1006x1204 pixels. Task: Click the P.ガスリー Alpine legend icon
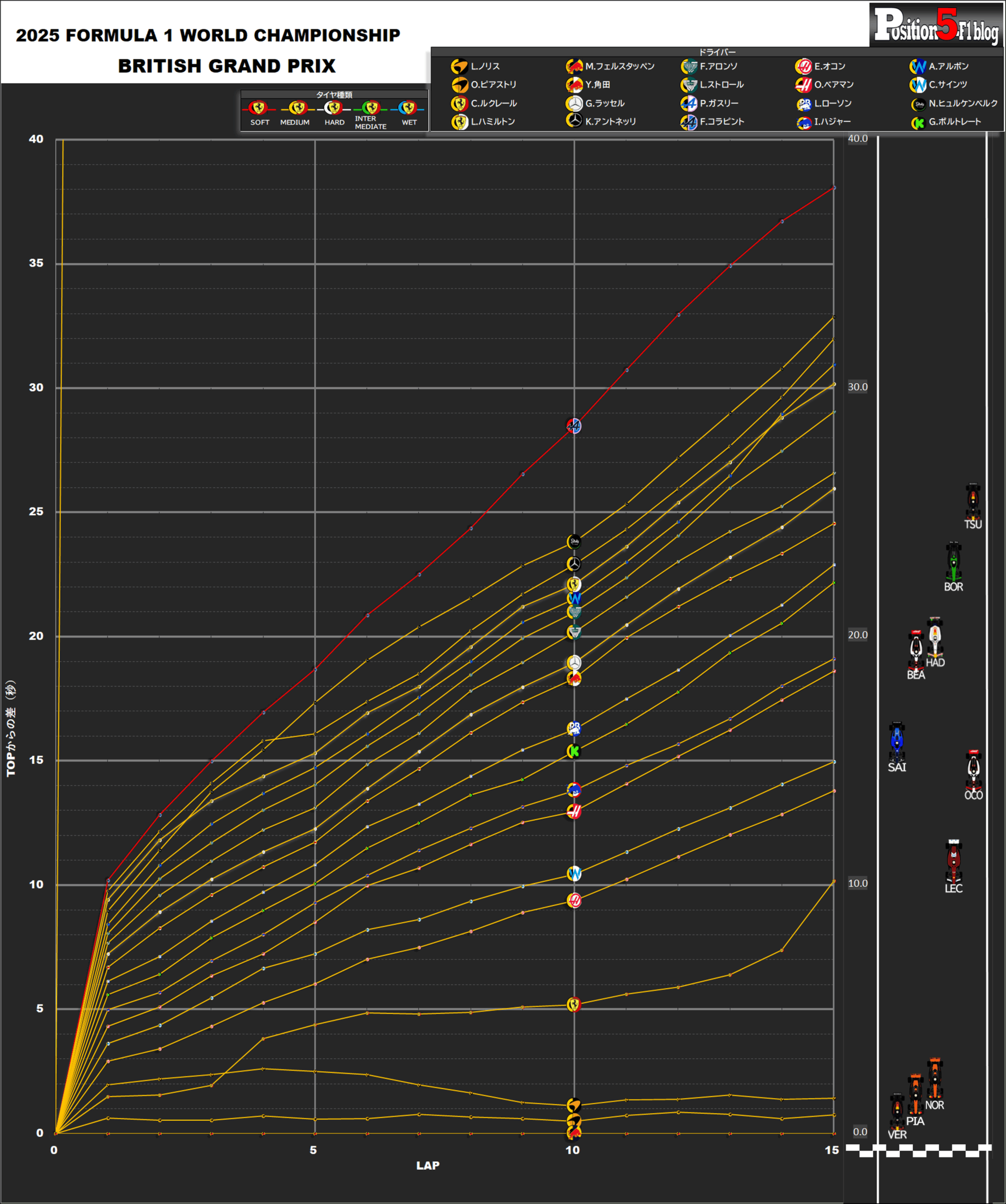click(x=688, y=104)
